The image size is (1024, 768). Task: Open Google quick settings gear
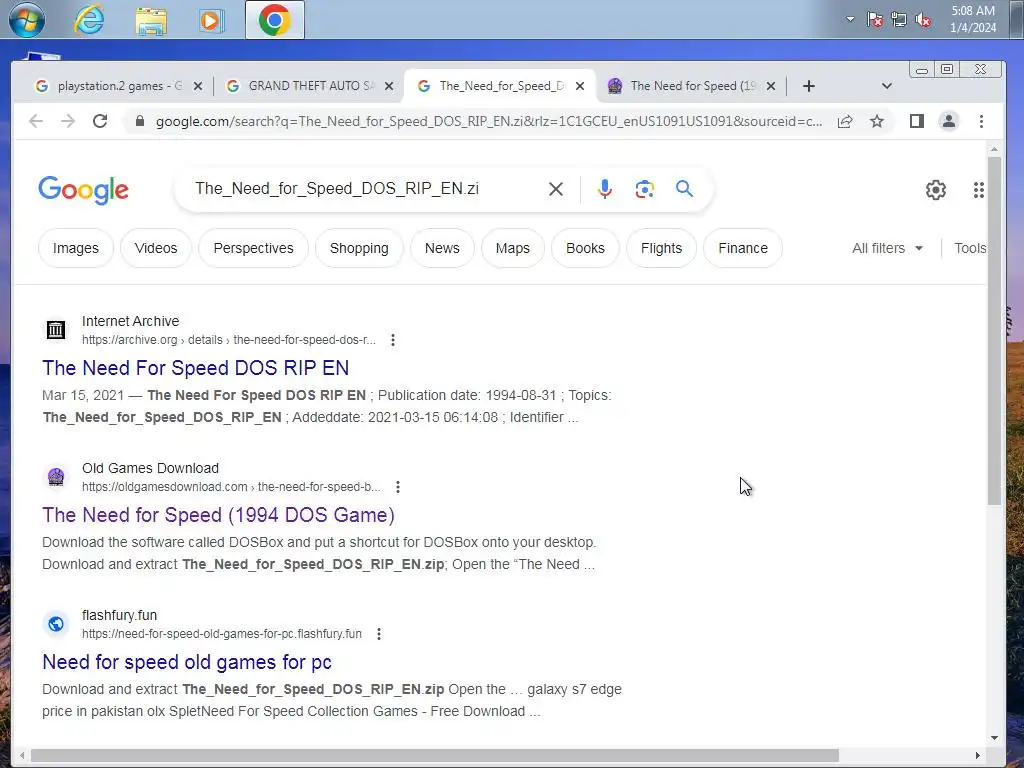point(936,190)
